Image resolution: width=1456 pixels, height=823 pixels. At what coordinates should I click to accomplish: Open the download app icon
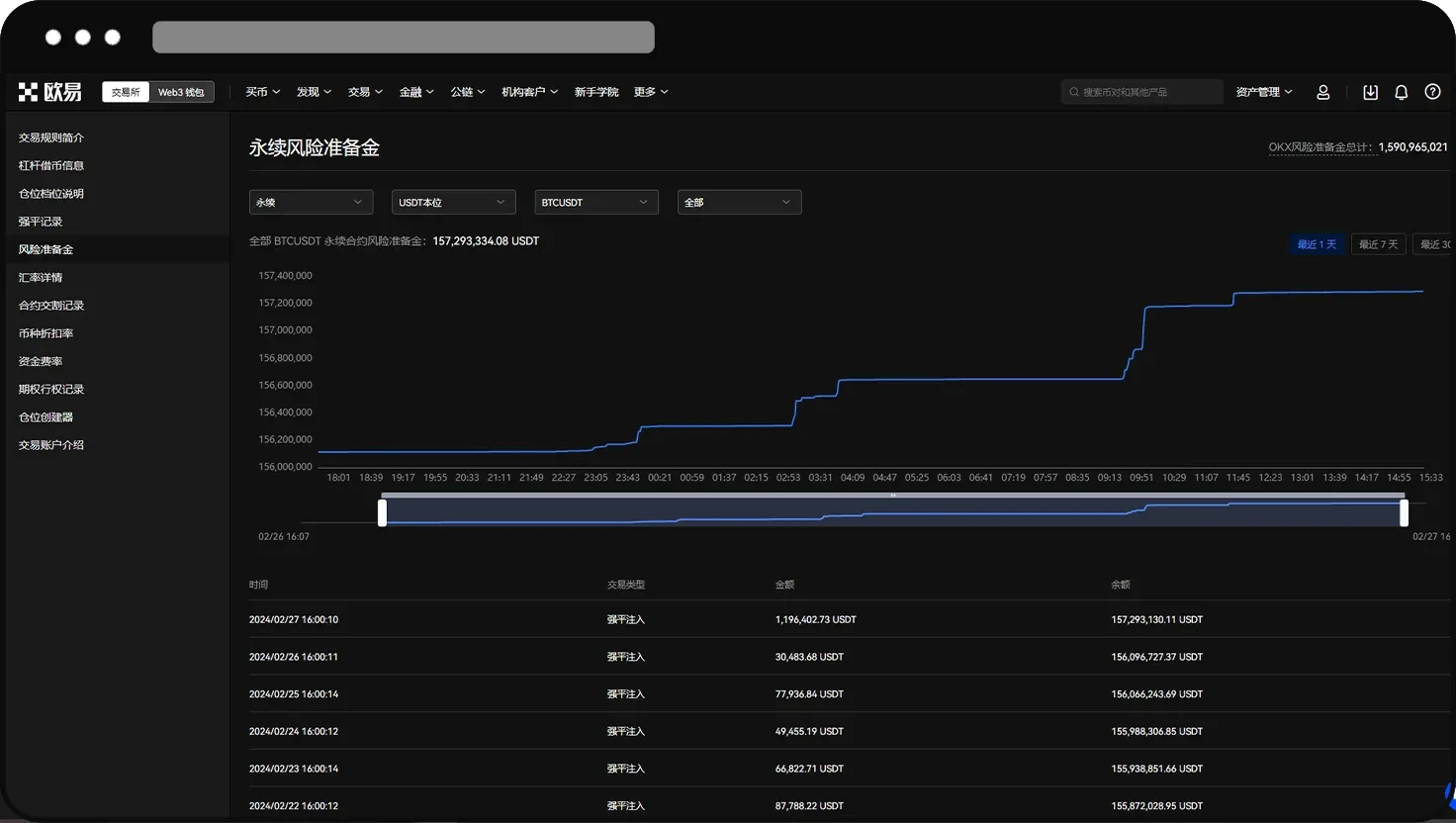[1370, 92]
